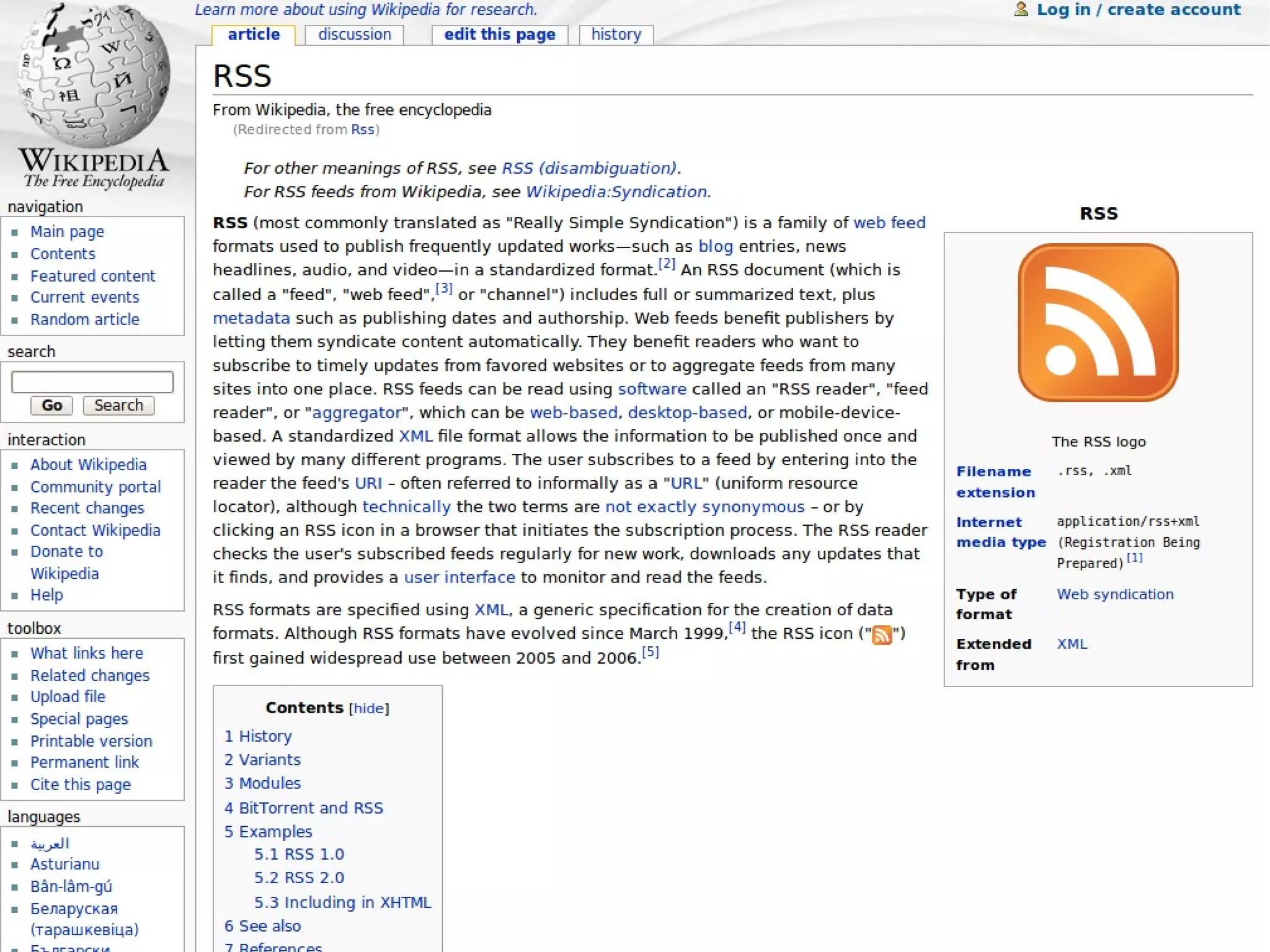Click the small inline RSS feed icon
The image size is (1270, 952).
881,635
